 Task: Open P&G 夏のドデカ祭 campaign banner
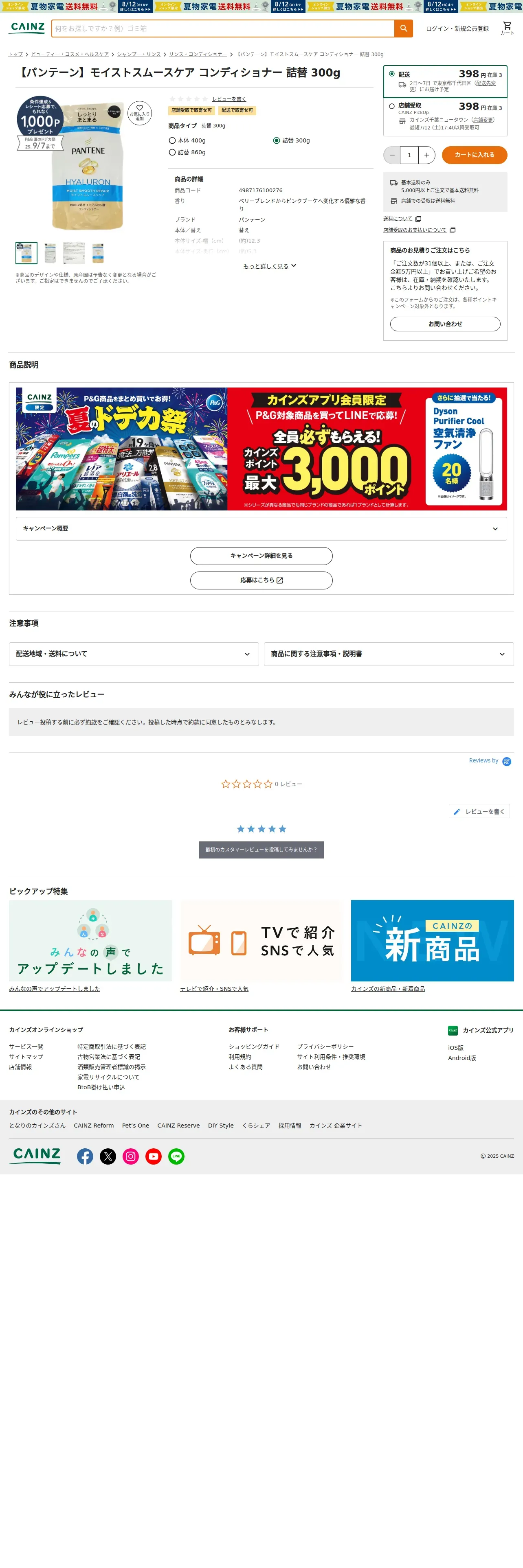261,449
